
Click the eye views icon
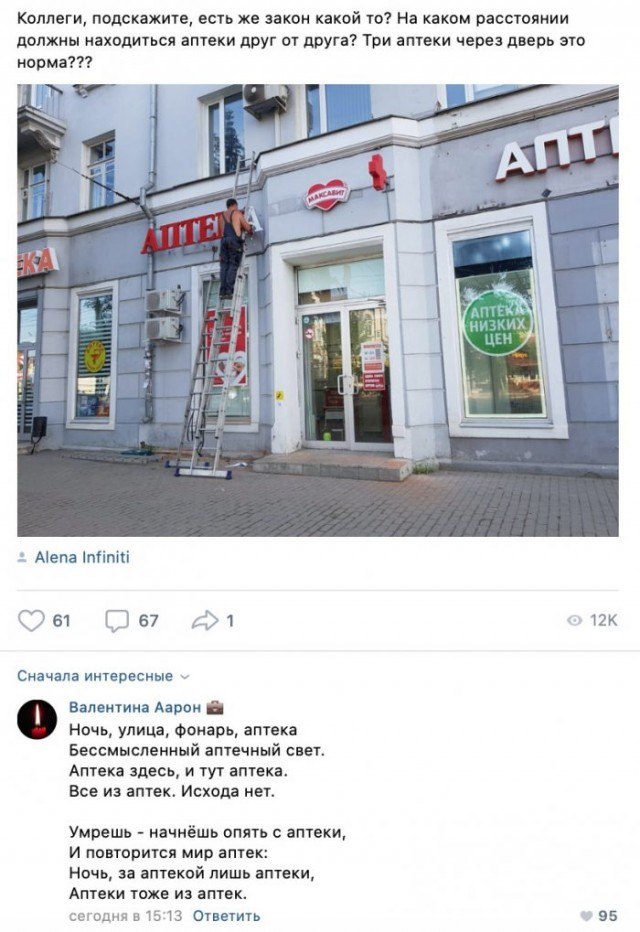[x=575, y=621]
